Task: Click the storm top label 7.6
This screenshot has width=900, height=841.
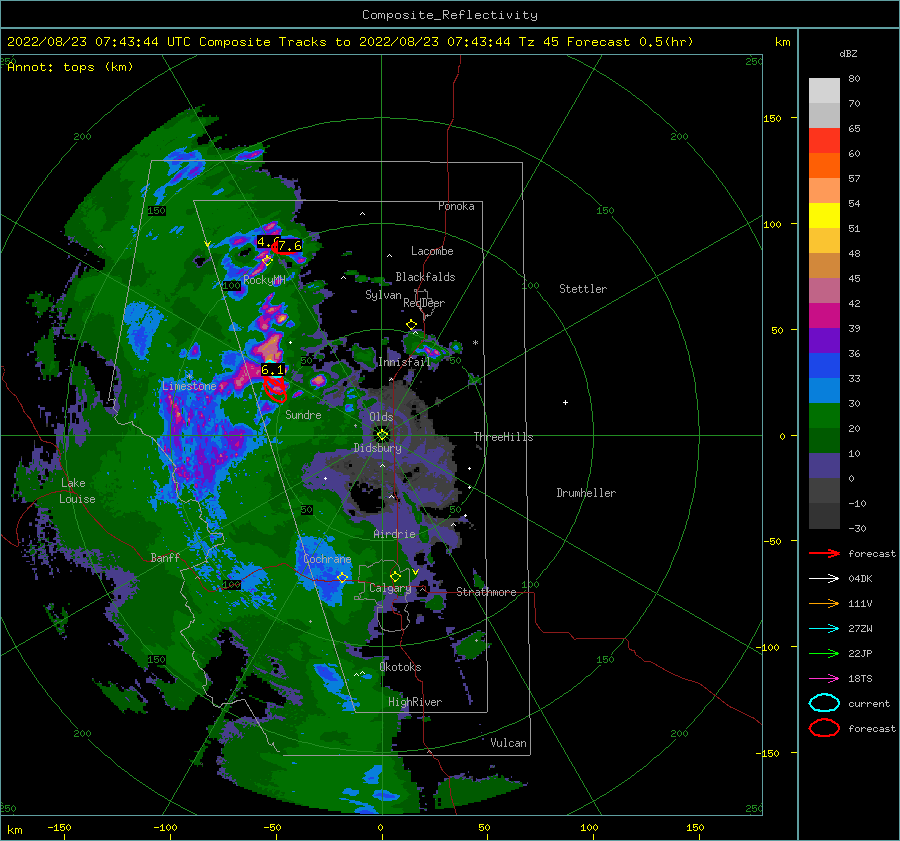Action: 290,246
